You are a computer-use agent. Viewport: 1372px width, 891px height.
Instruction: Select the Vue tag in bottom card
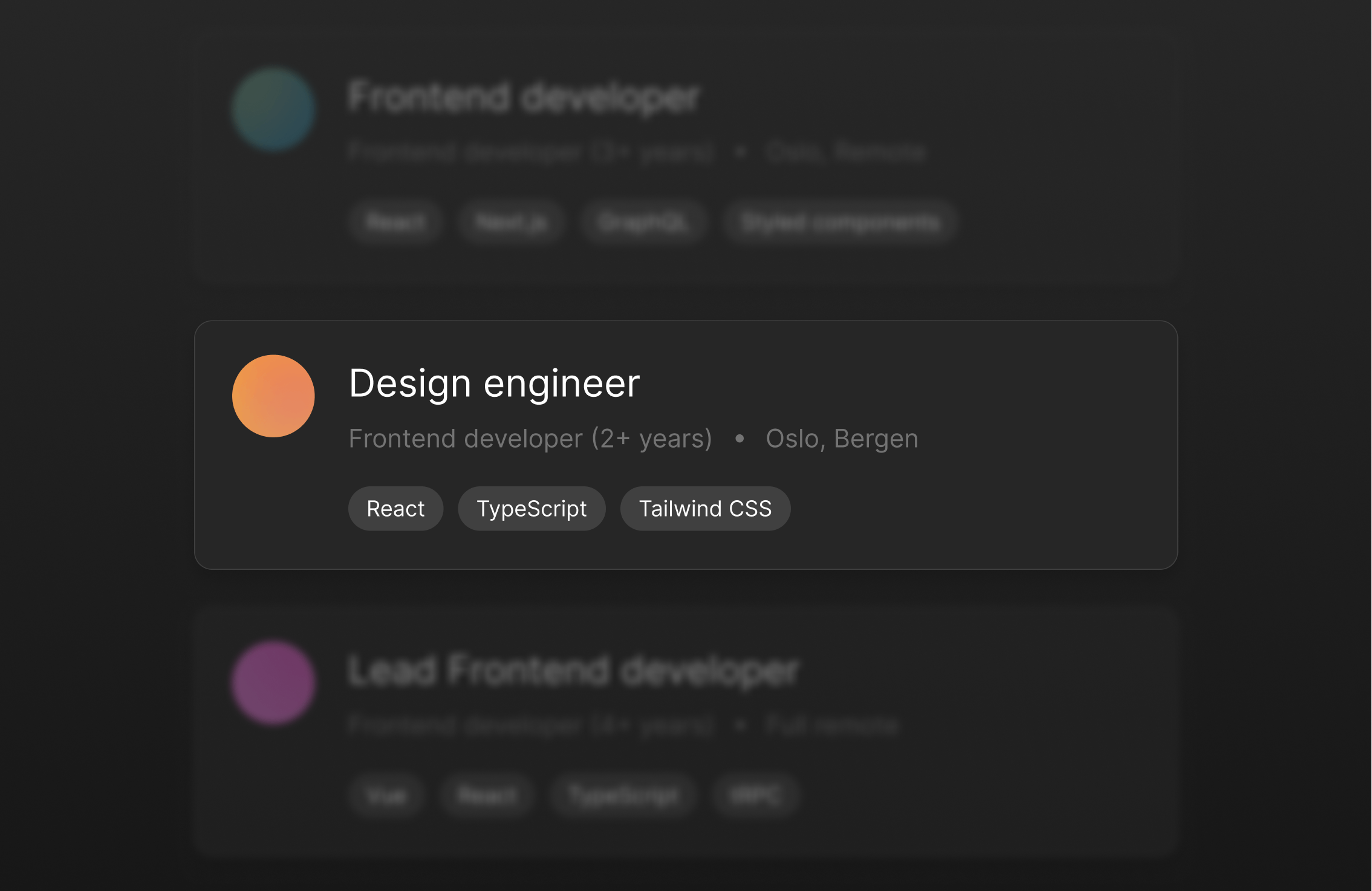386,795
